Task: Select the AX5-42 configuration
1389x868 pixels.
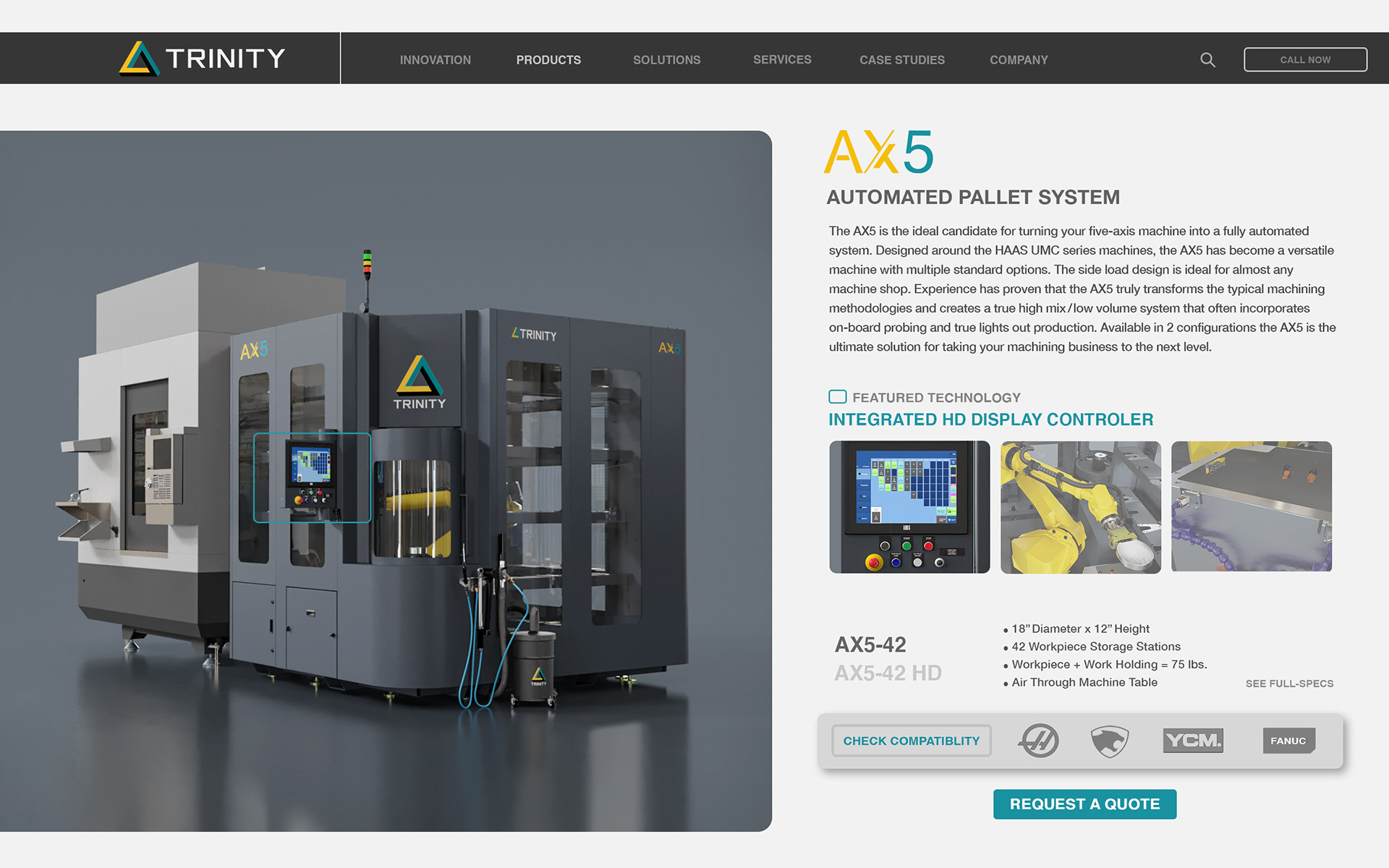Action: point(870,644)
